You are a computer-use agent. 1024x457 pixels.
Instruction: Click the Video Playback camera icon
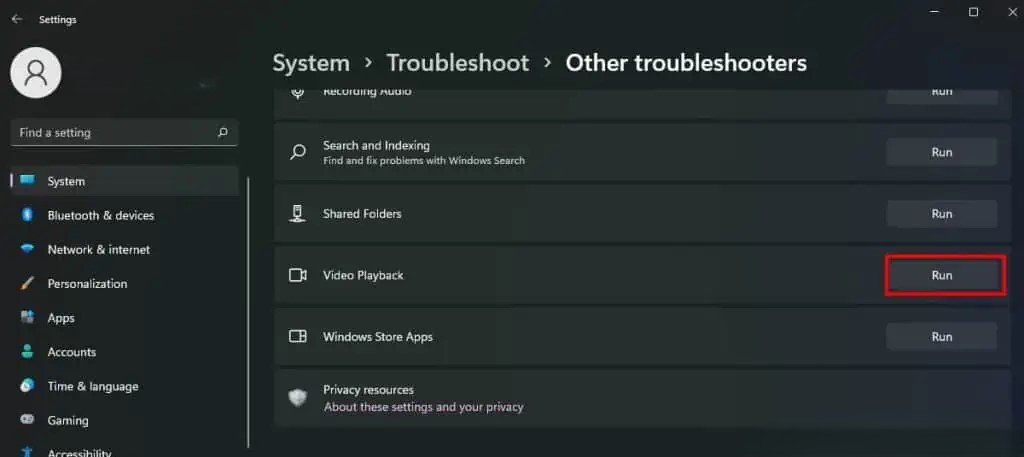(x=298, y=275)
